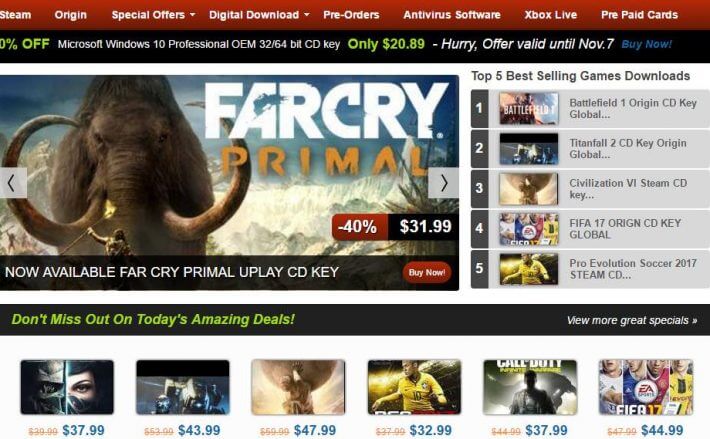Open Battlefield 1 Origin CD Key Global link

point(633,109)
